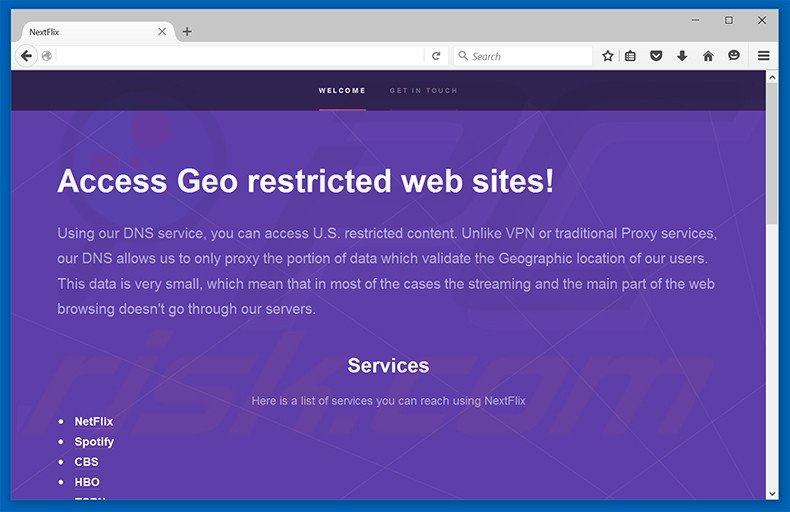Save page to Pocket
The width and height of the screenshot is (790, 512).
tap(656, 56)
